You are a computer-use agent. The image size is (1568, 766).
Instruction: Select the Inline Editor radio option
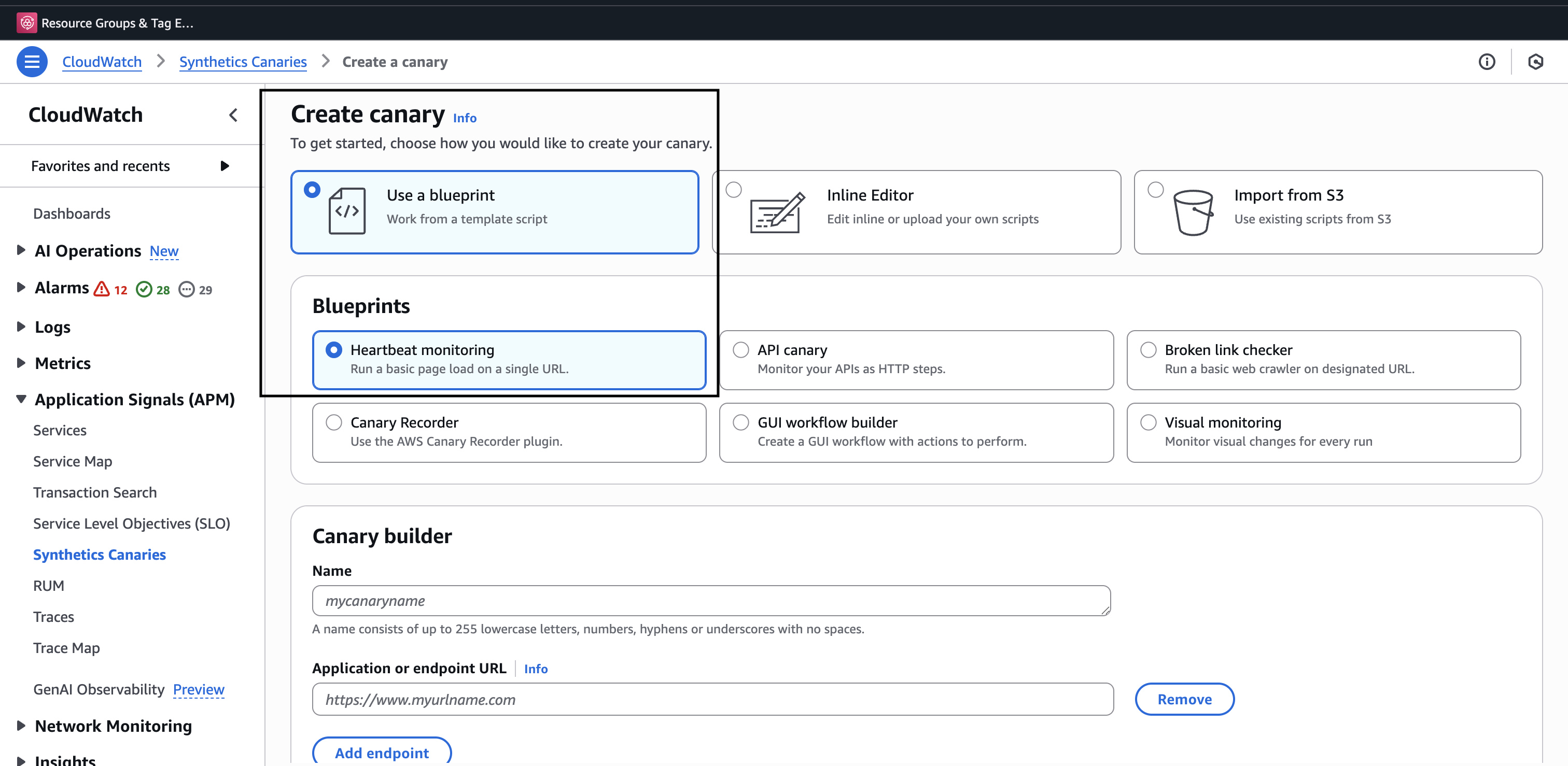point(734,190)
